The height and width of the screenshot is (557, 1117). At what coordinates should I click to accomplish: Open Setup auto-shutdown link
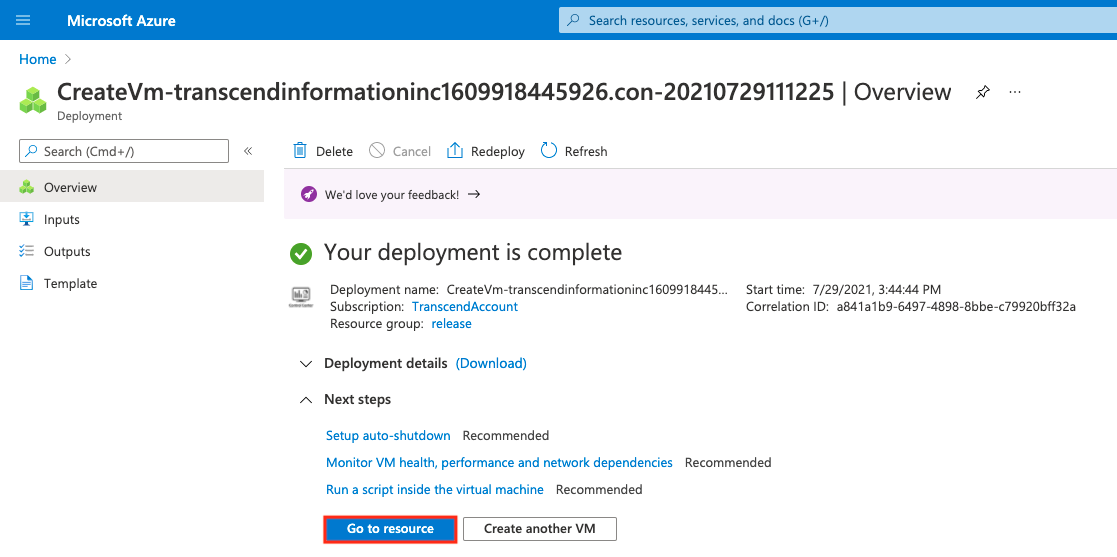coord(388,435)
